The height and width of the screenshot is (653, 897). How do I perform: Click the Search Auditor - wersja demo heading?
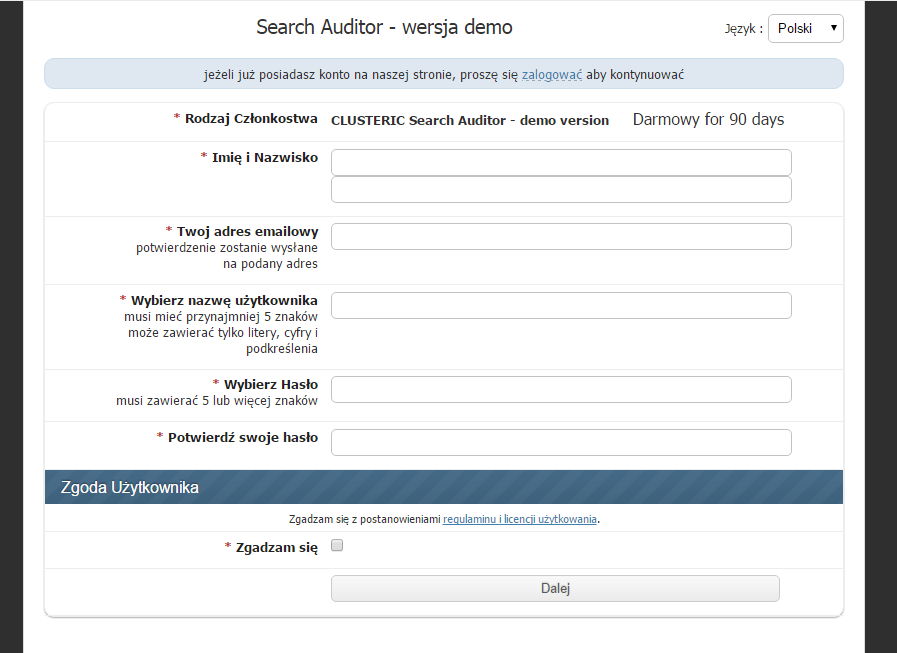[384, 27]
